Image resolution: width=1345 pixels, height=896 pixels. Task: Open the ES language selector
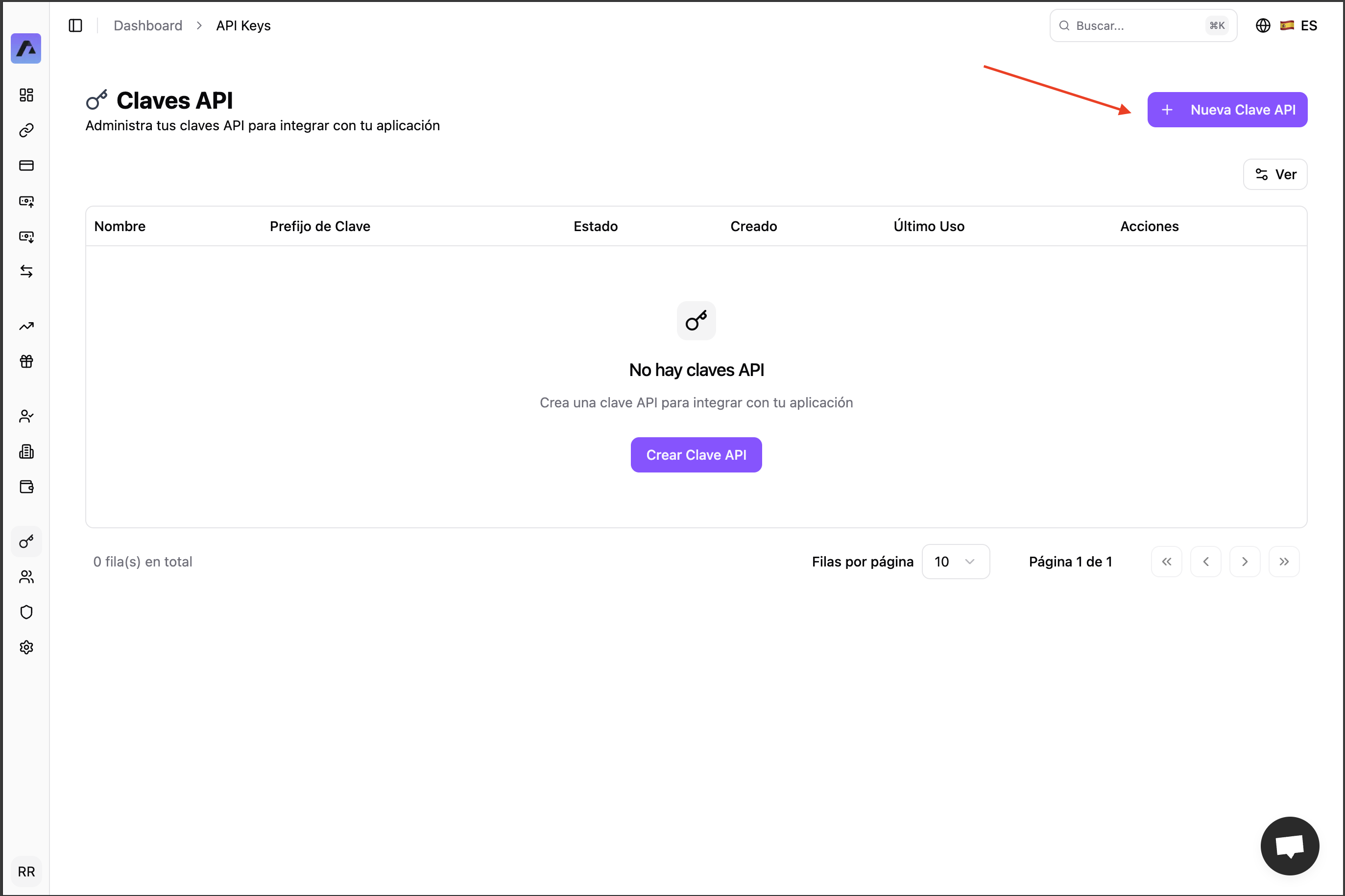pos(1286,26)
